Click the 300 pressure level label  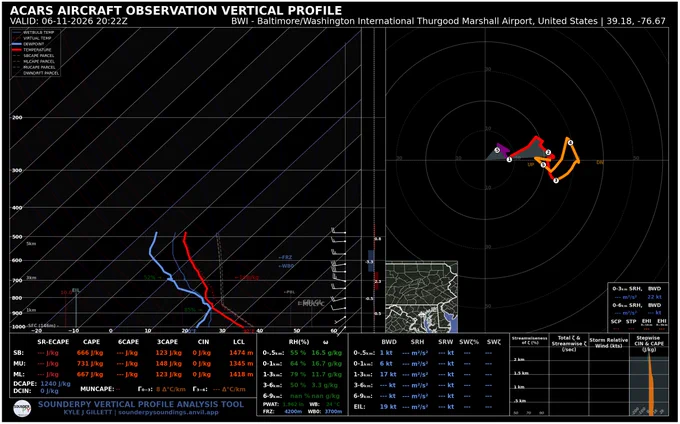(x=17, y=170)
